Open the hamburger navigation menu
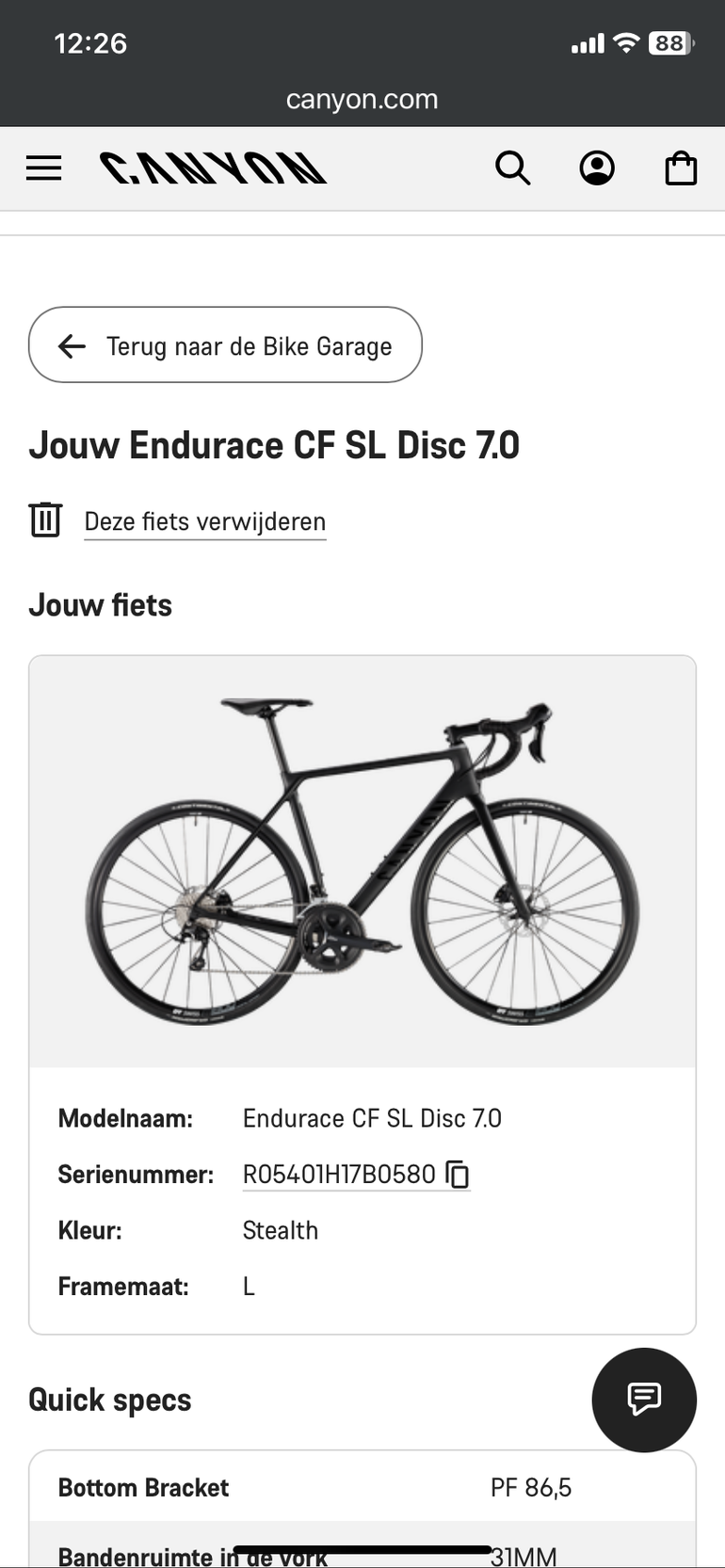 pyautogui.click(x=43, y=168)
